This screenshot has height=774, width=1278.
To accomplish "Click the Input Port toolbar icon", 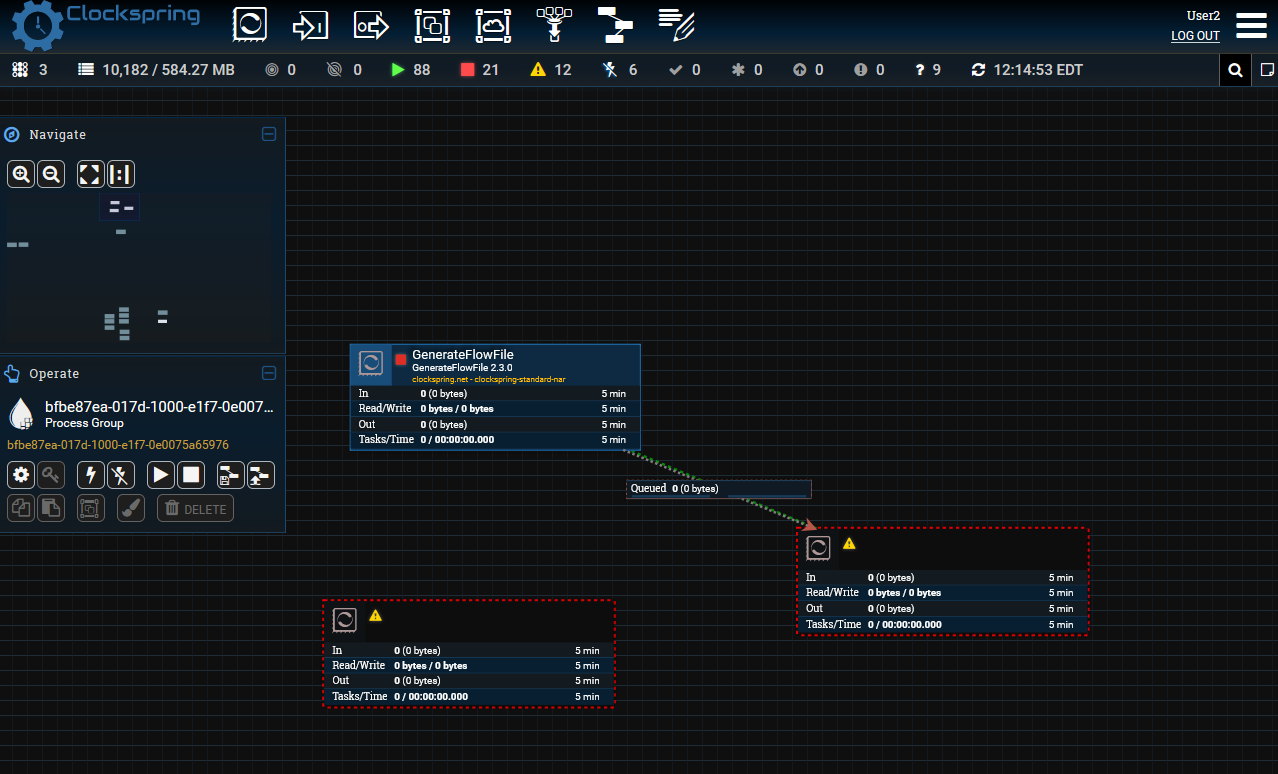I will click(310, 25).
